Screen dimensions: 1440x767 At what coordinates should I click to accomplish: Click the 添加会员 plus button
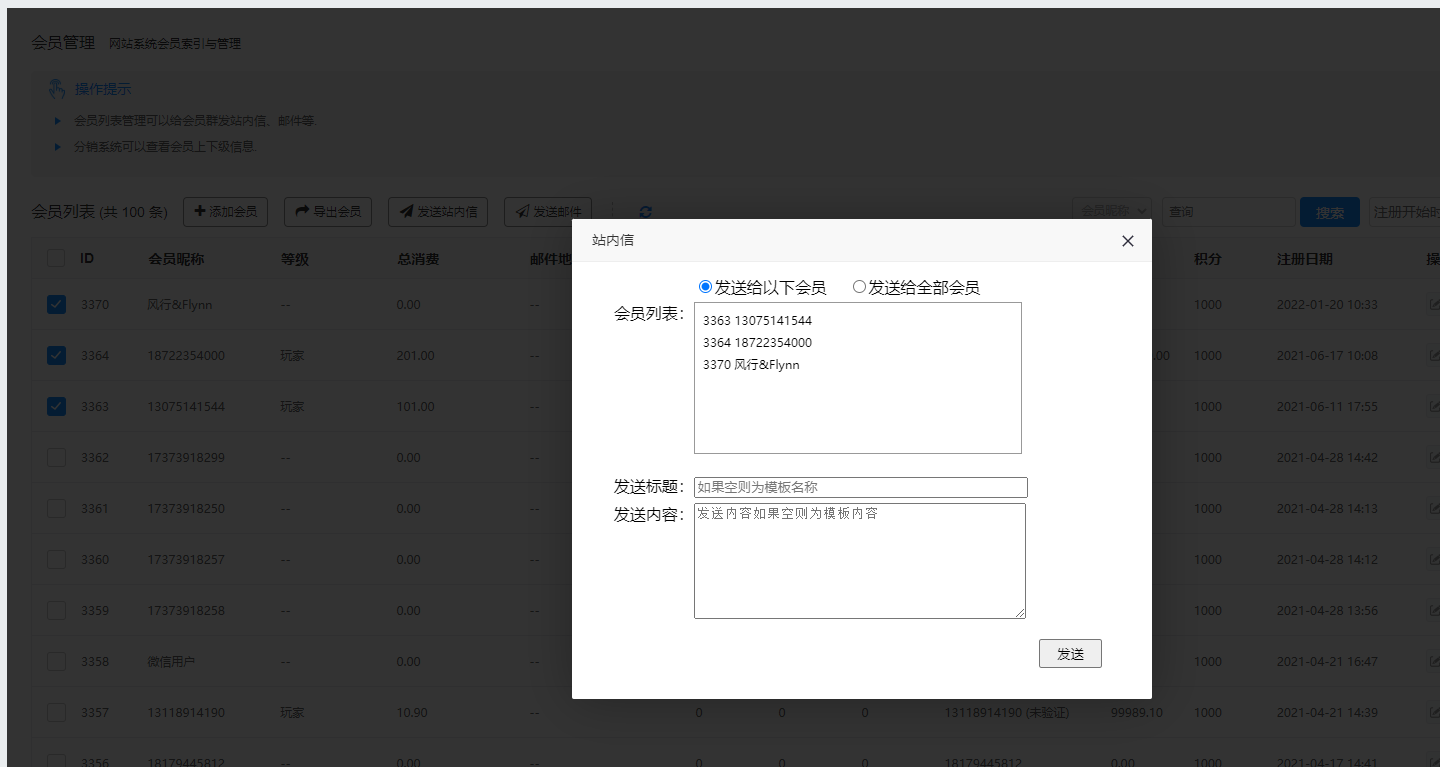(225, 212)
